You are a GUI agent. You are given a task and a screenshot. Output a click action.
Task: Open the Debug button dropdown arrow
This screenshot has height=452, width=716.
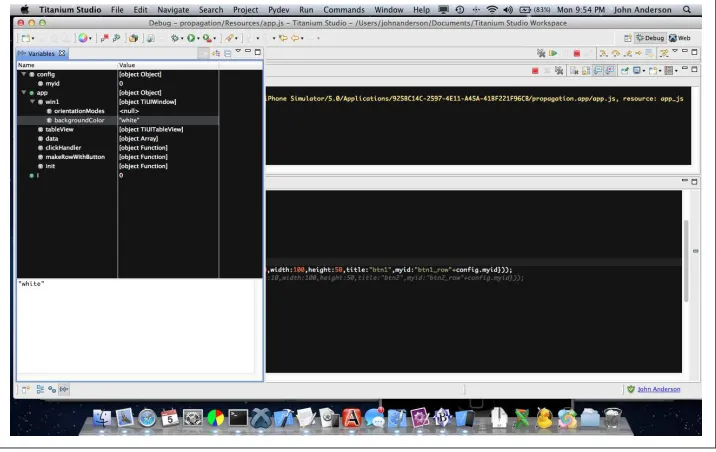pyautogui.click(x=182, y=39)
